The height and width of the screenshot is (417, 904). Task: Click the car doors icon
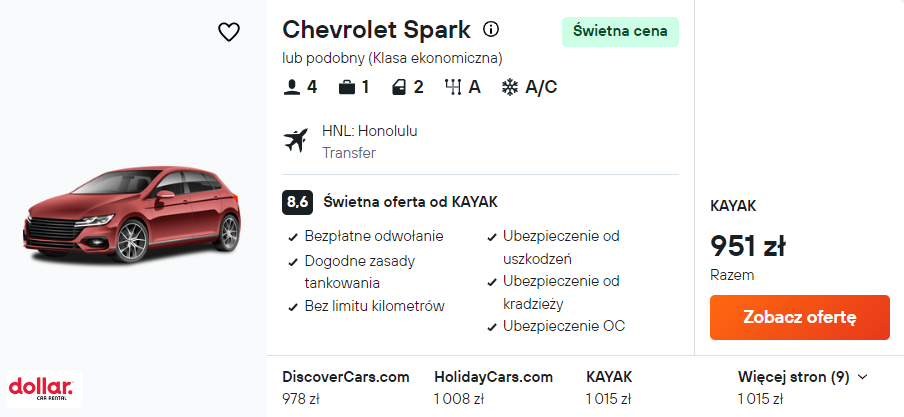point(400,87)
